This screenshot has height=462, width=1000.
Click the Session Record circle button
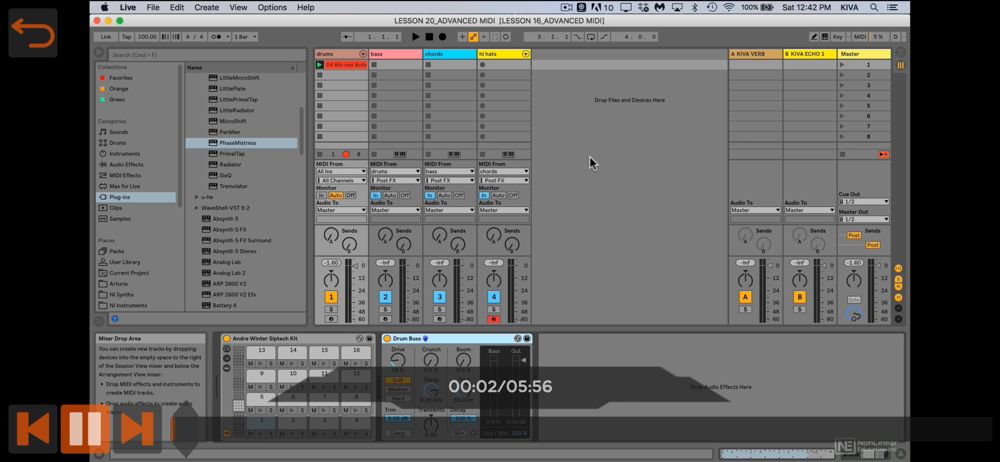(x=506, y=37)
